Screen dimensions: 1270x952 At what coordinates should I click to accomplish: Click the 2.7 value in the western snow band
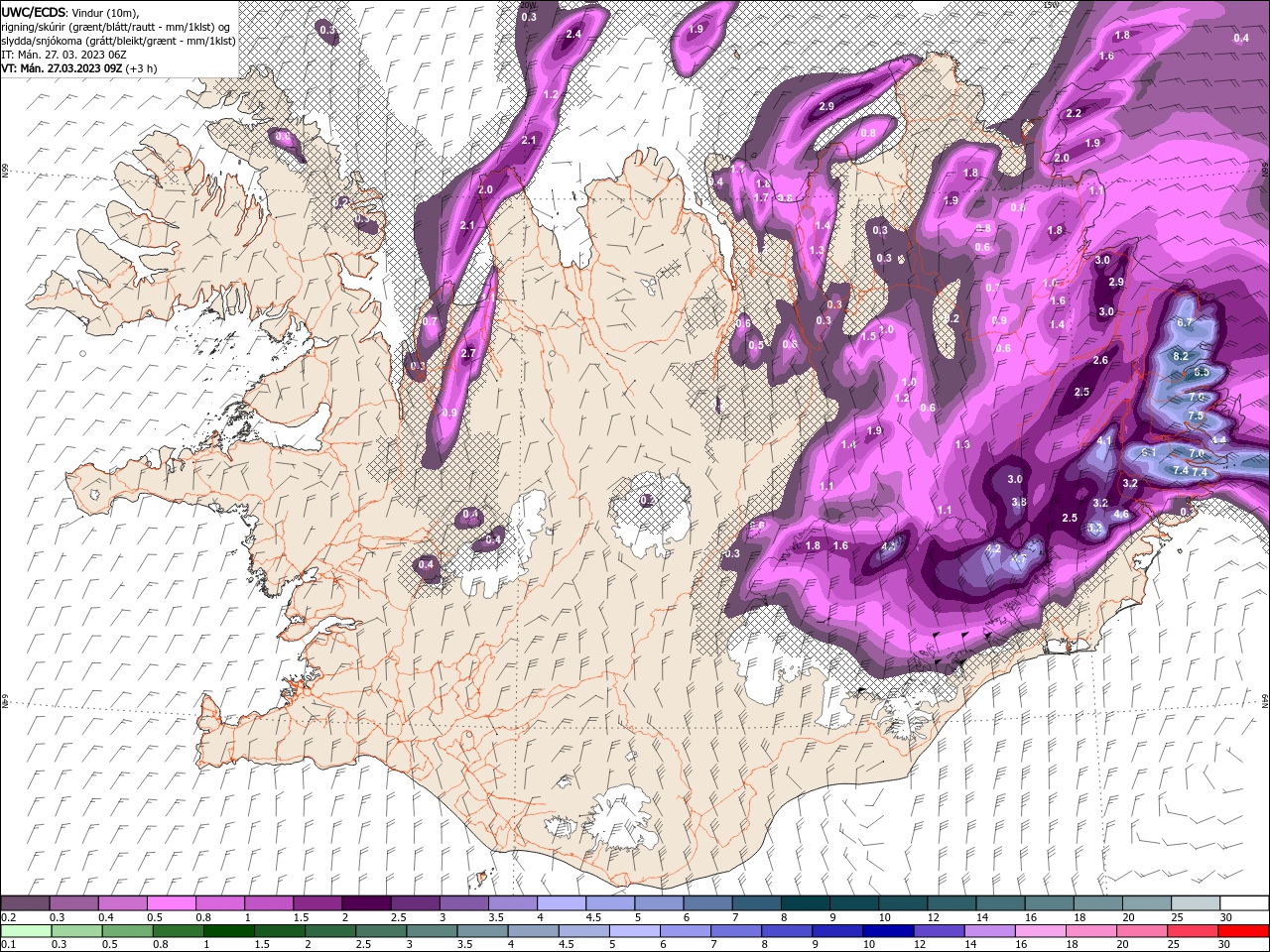469,353
